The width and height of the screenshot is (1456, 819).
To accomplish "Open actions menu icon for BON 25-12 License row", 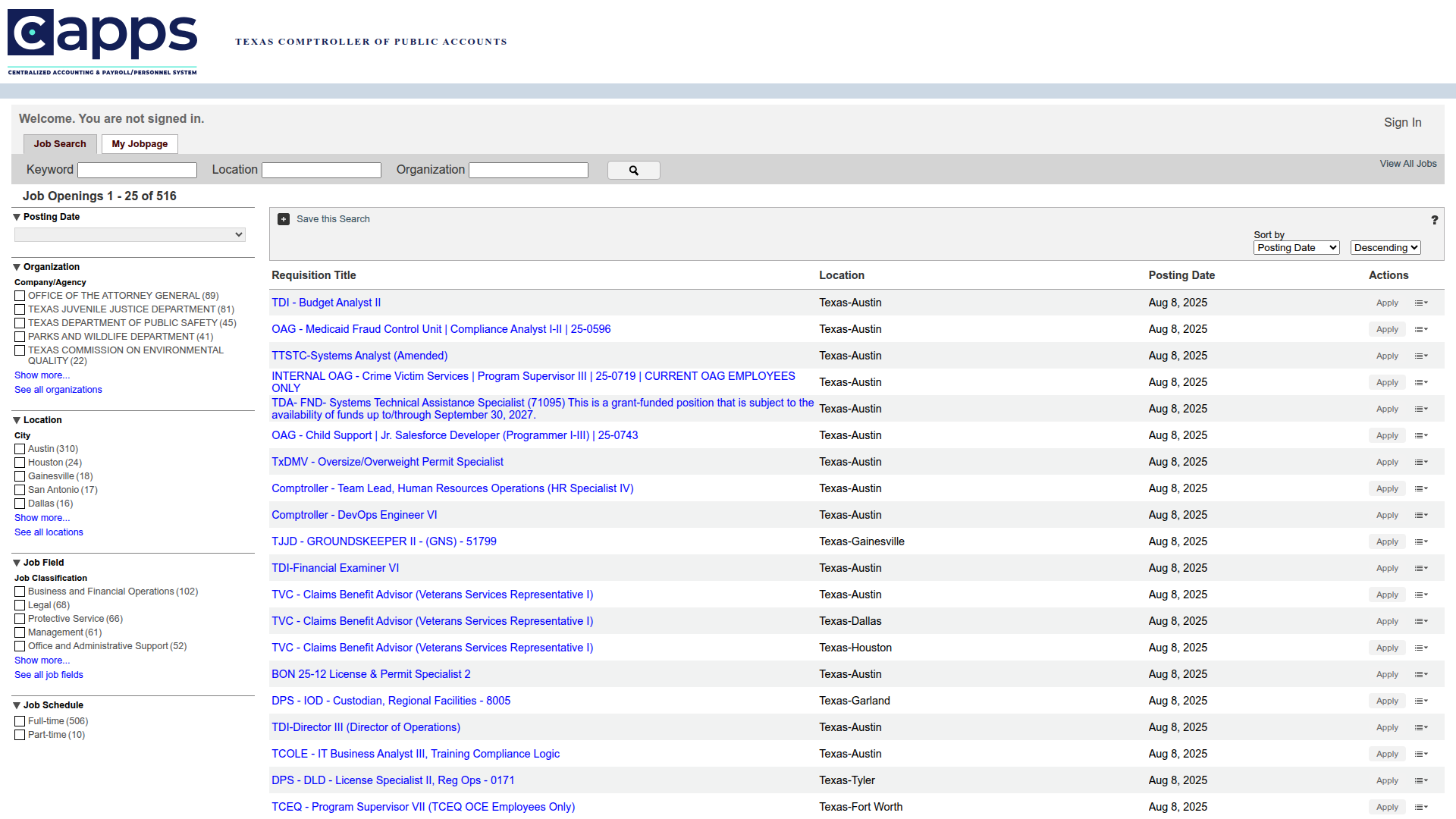I will (x=1421, y=675).
